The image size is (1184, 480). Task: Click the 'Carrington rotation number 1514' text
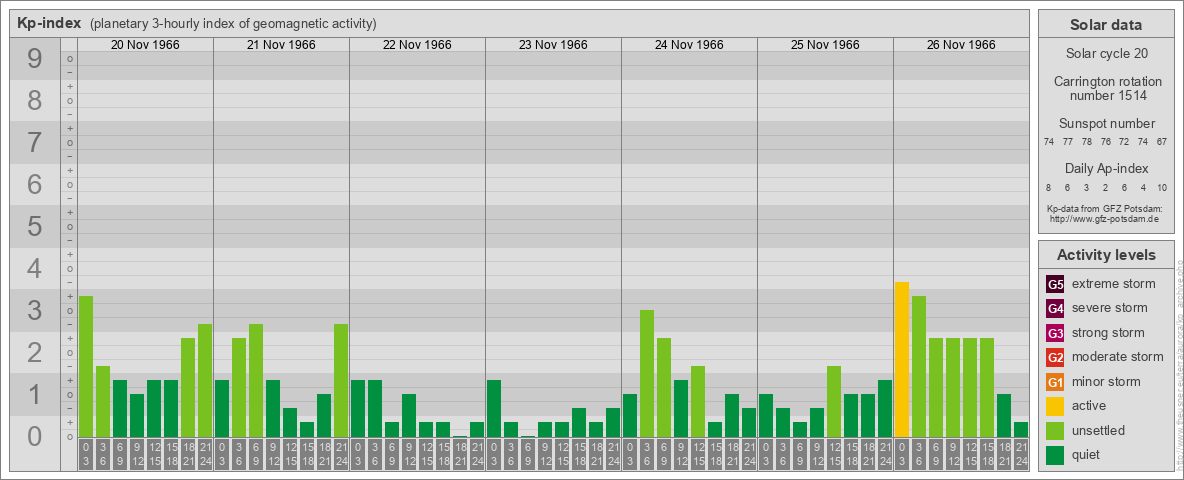(x=1106, y=88)
